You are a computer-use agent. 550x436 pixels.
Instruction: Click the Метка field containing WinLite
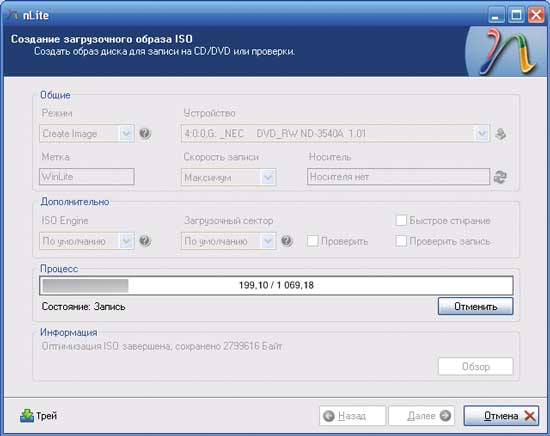pos(87,176)
